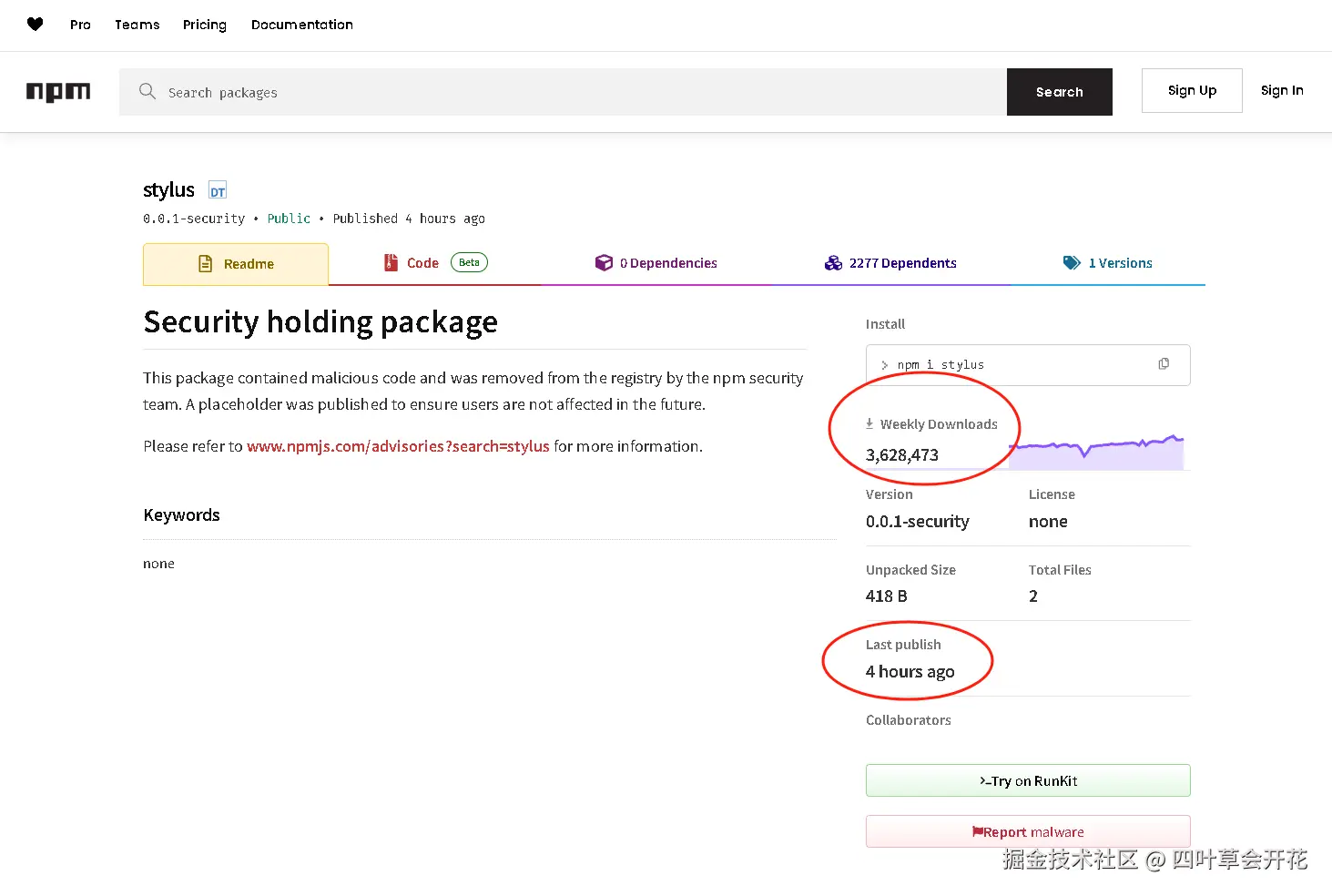This screenshot has height=896, width=1332.
Task: Click the Beta badge next to Code
Action: tap(469, 263)
